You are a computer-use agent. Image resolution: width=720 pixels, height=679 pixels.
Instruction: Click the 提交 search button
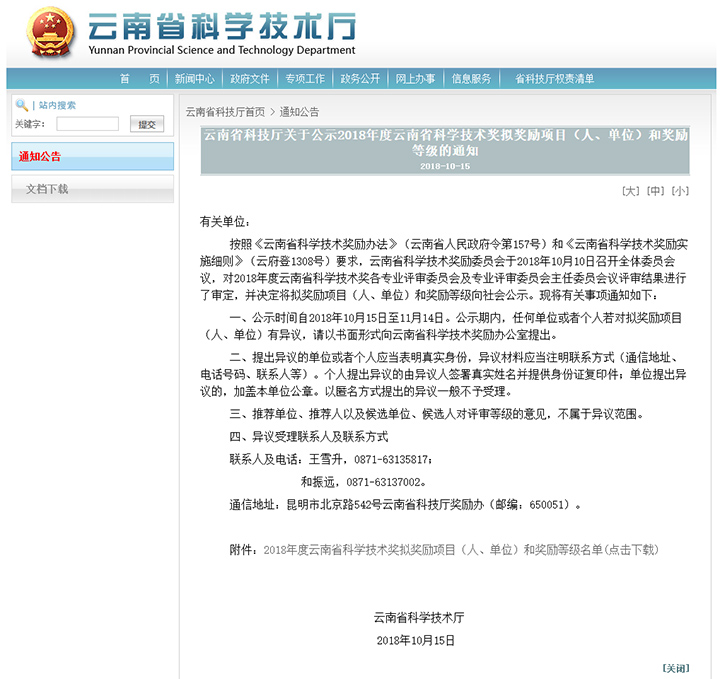[147, 124]
